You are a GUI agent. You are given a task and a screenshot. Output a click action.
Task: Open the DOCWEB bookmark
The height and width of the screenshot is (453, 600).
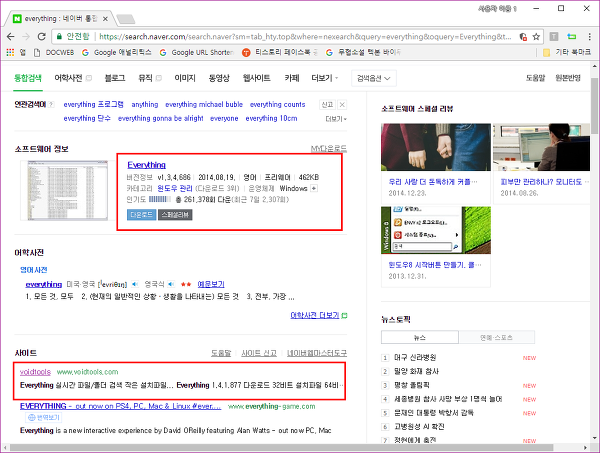[54, 52]
